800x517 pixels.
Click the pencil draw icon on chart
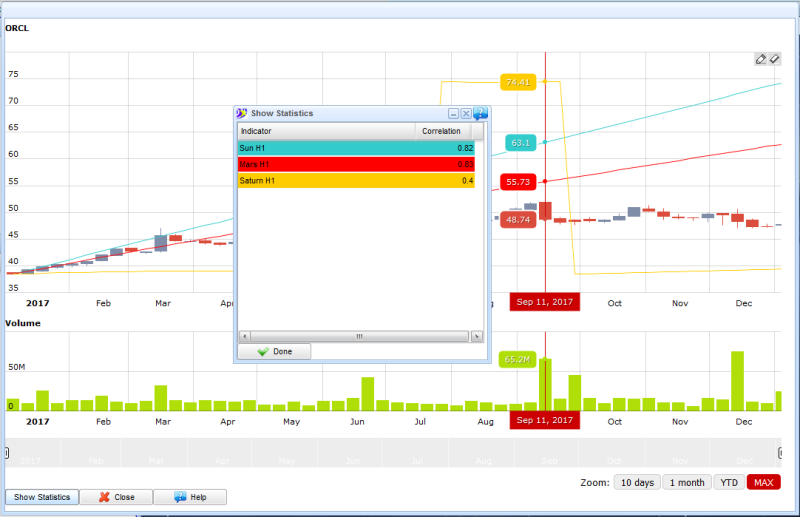point(761,59)
